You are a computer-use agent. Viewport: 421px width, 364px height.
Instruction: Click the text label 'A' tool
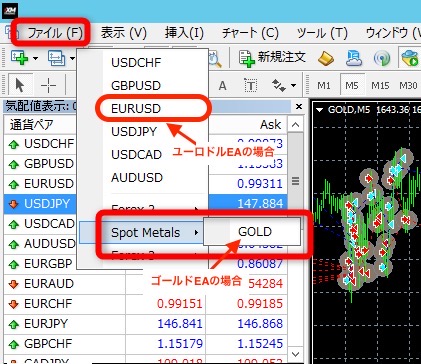[222, 86]
